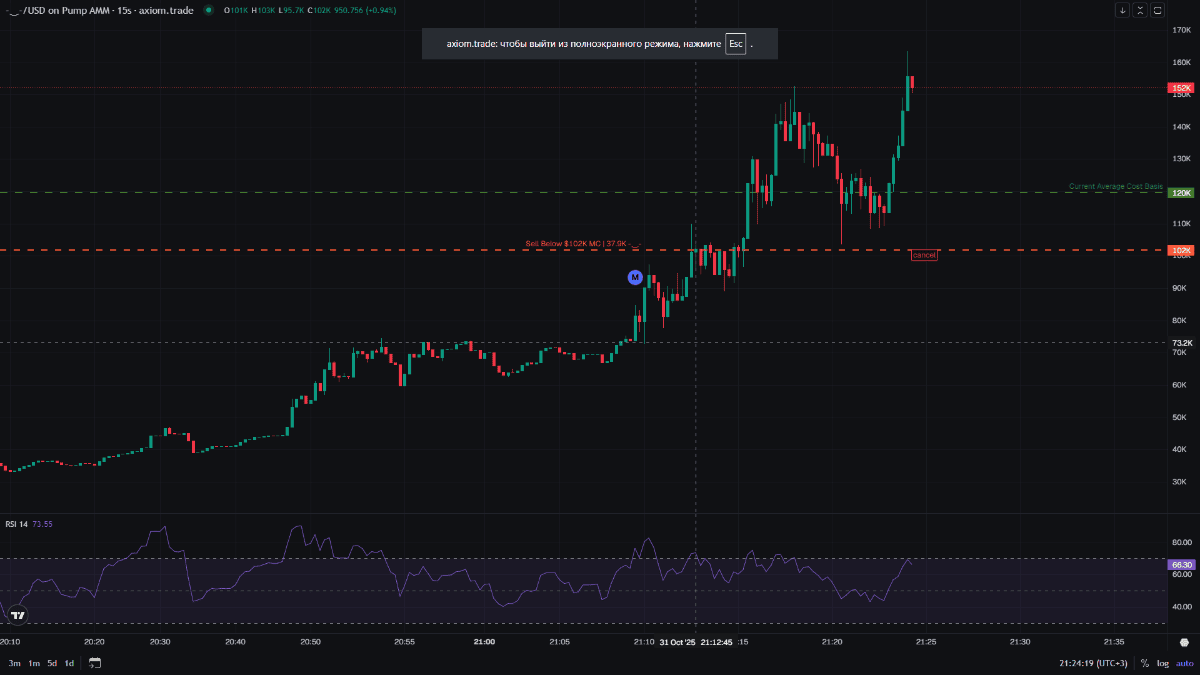Image resolution: width=1200 pixels, height=675 pixels.
Task: Click the download arrow icon at top right
Action: [x=1123, y=10]
